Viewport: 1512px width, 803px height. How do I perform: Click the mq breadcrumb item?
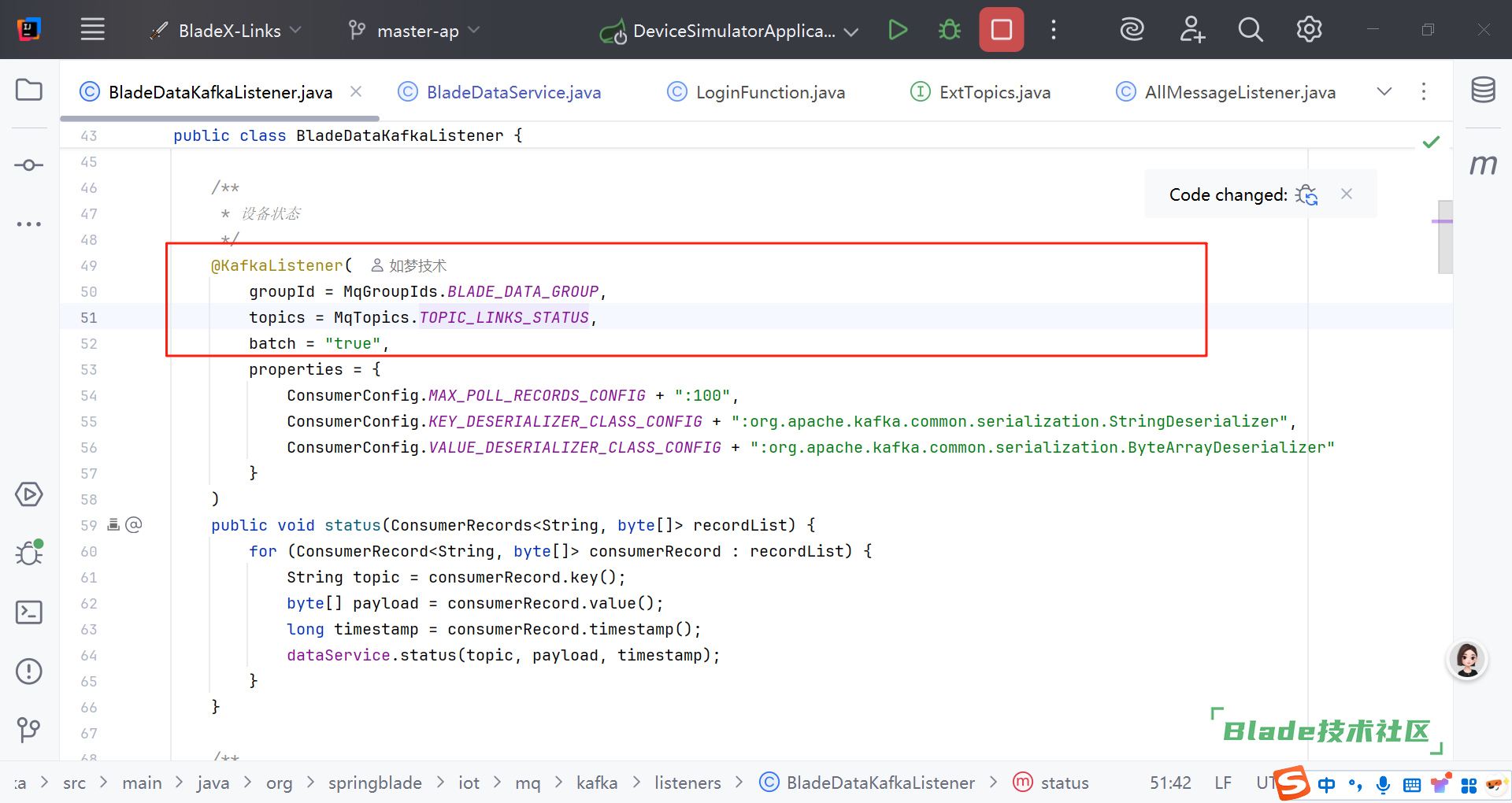(x=528, y=783)
